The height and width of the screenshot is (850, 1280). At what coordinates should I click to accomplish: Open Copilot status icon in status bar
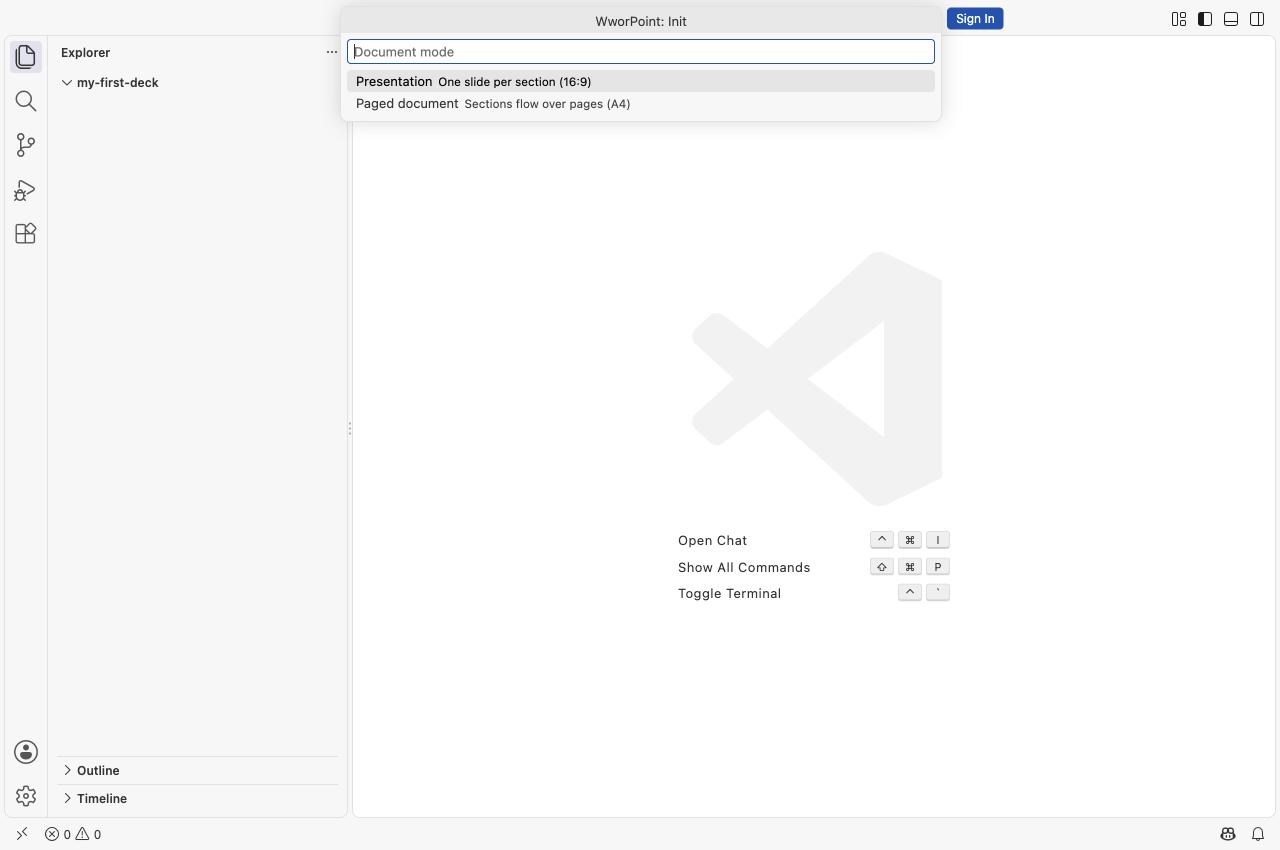click(x=1228, y=834)
